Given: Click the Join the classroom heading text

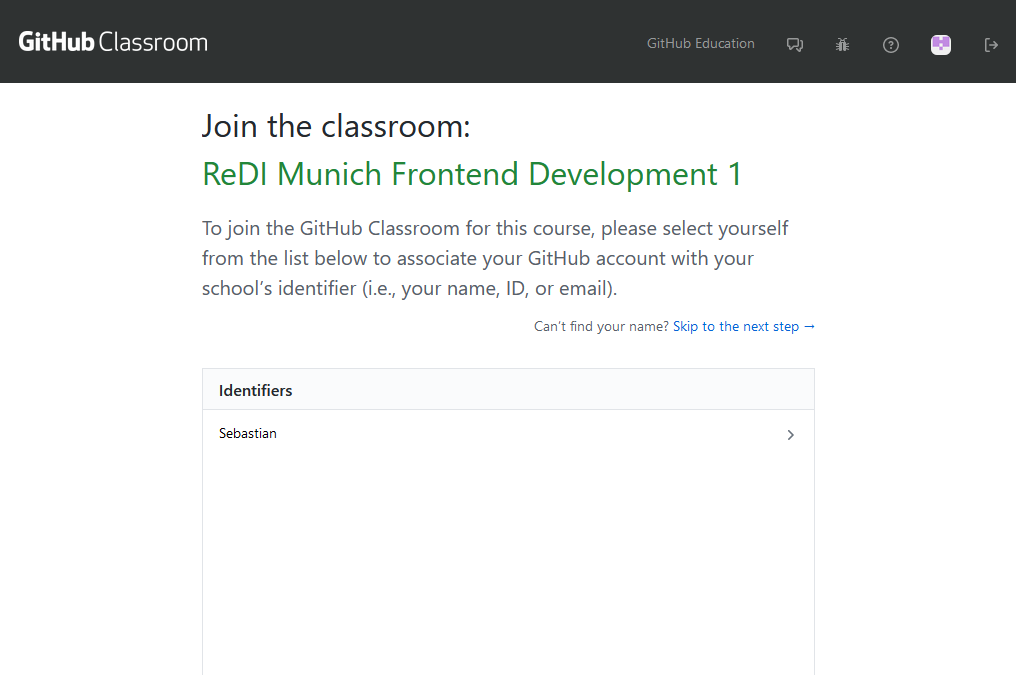Looking at the screenshot, I should coord(335,125).
